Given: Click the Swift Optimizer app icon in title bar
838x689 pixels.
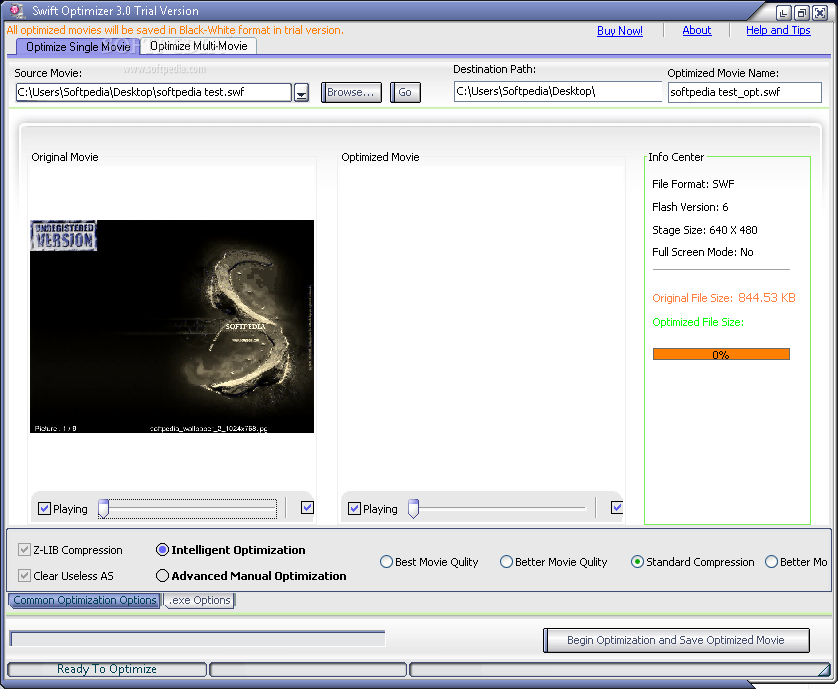Looking at the screenshot, I should [17, 10].
